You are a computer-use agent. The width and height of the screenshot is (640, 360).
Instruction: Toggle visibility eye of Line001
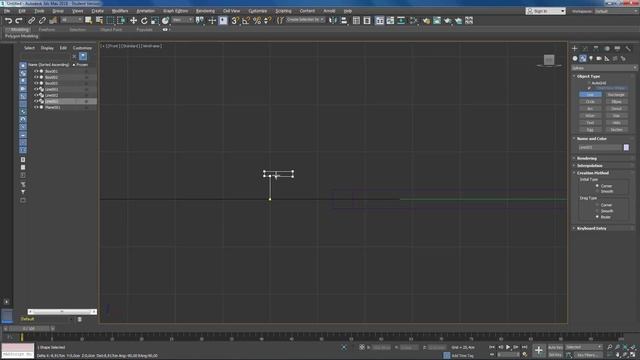36,89
